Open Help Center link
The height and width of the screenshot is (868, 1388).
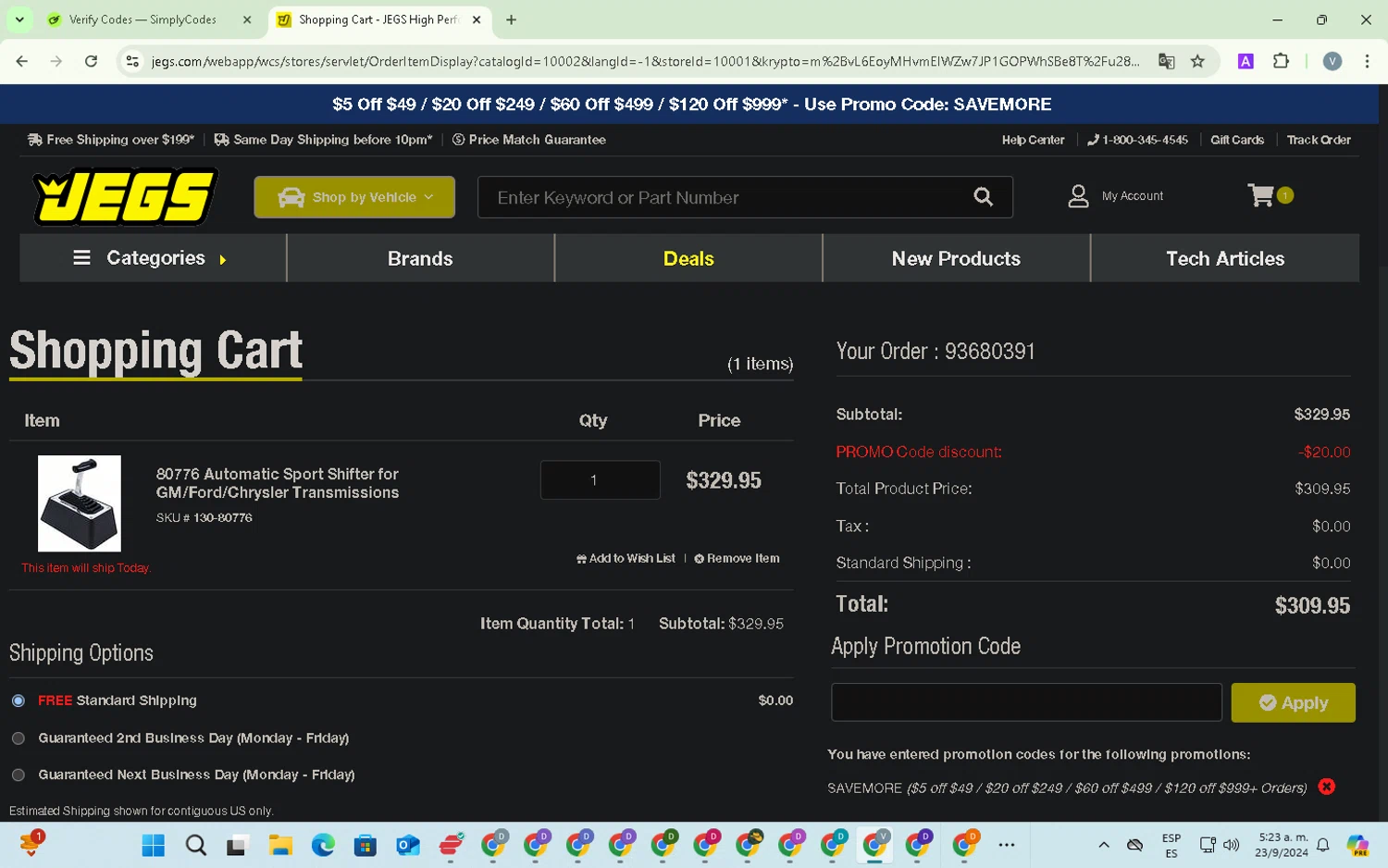pos(1033,140)
